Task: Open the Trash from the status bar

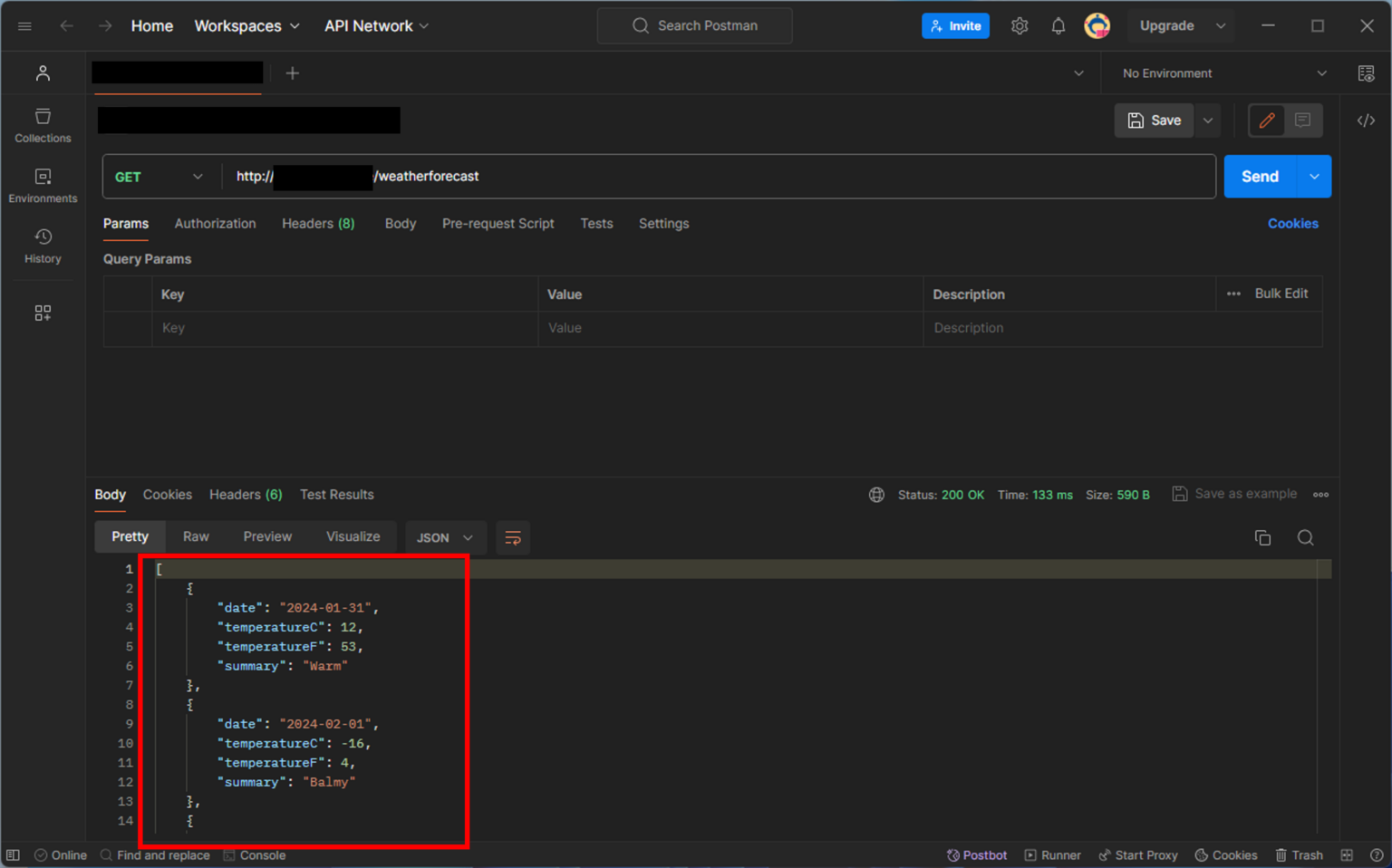Action: (1300, 854)
